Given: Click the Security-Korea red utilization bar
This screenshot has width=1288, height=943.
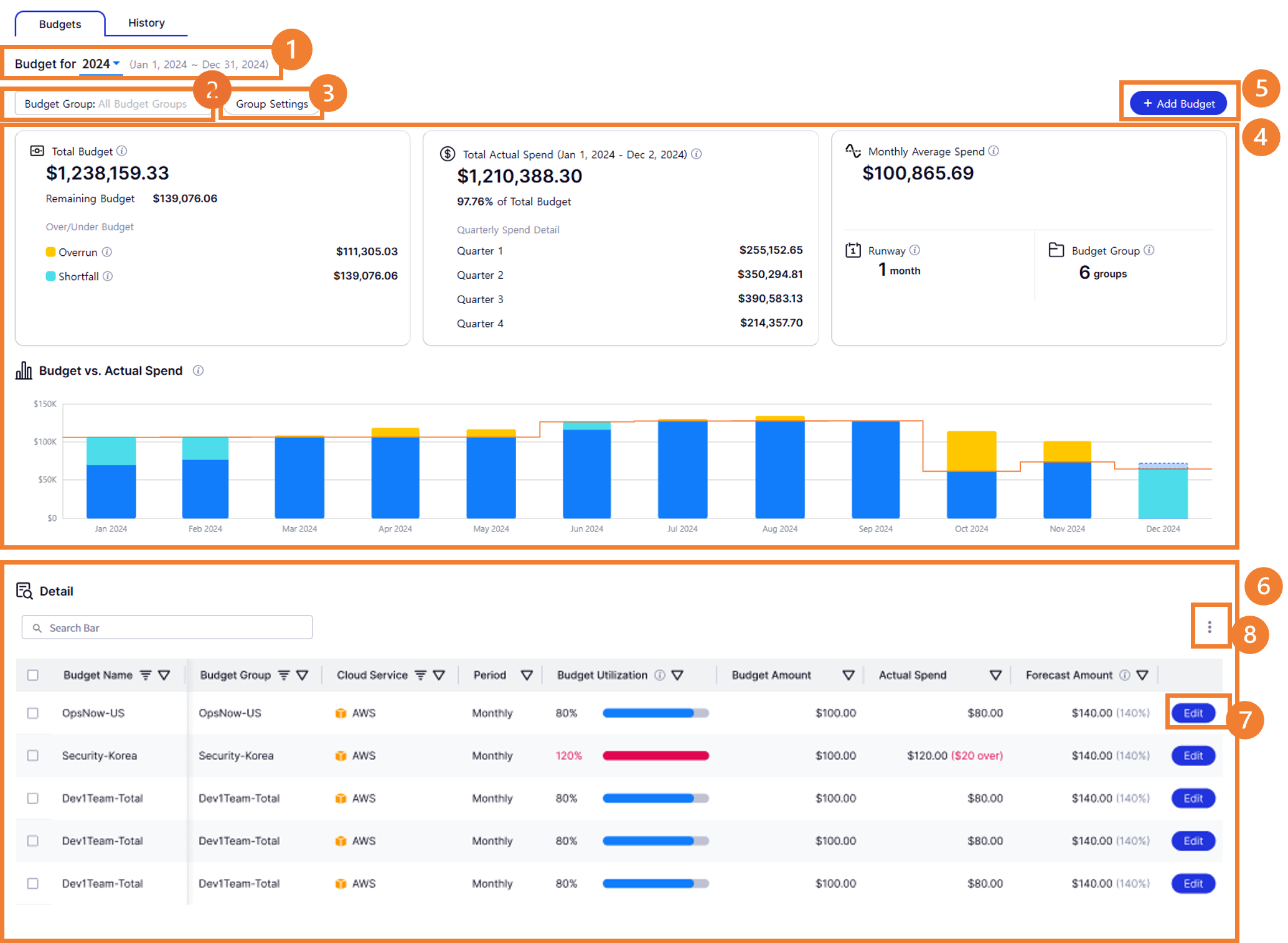Looking at the screenshot, I should [x=656, y=756].
